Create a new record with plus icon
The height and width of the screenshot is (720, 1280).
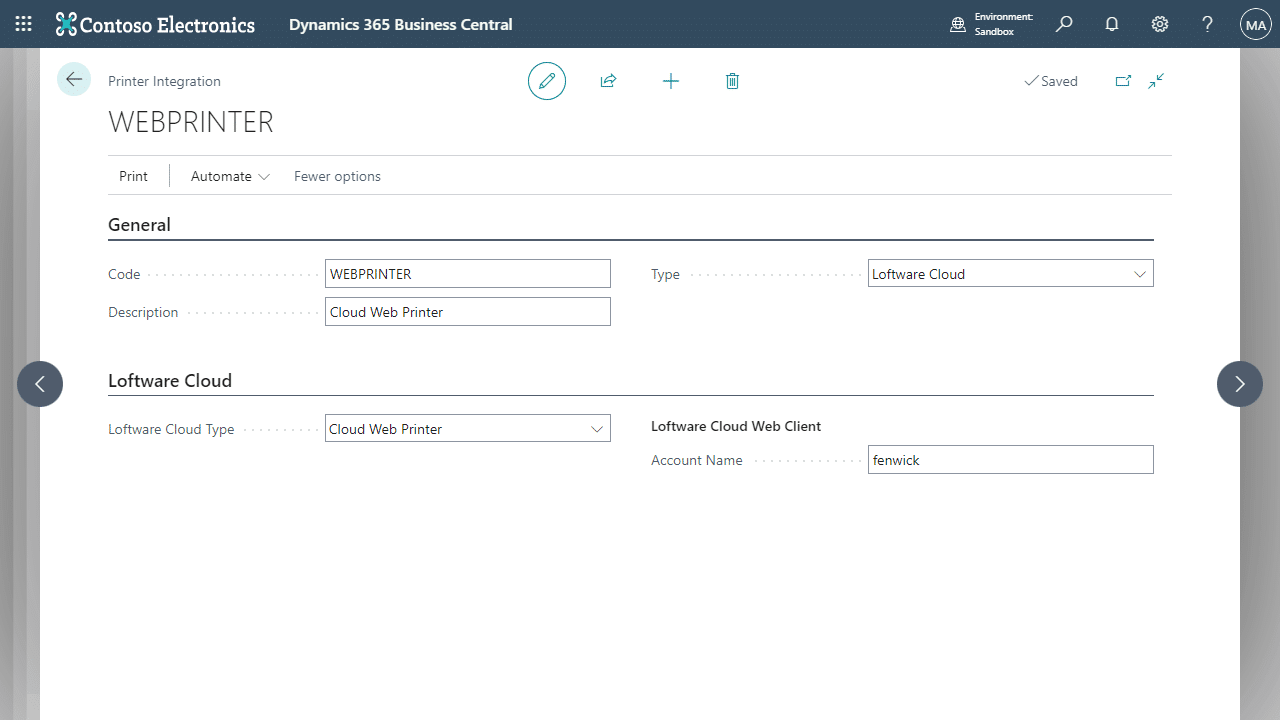[671, 81]
